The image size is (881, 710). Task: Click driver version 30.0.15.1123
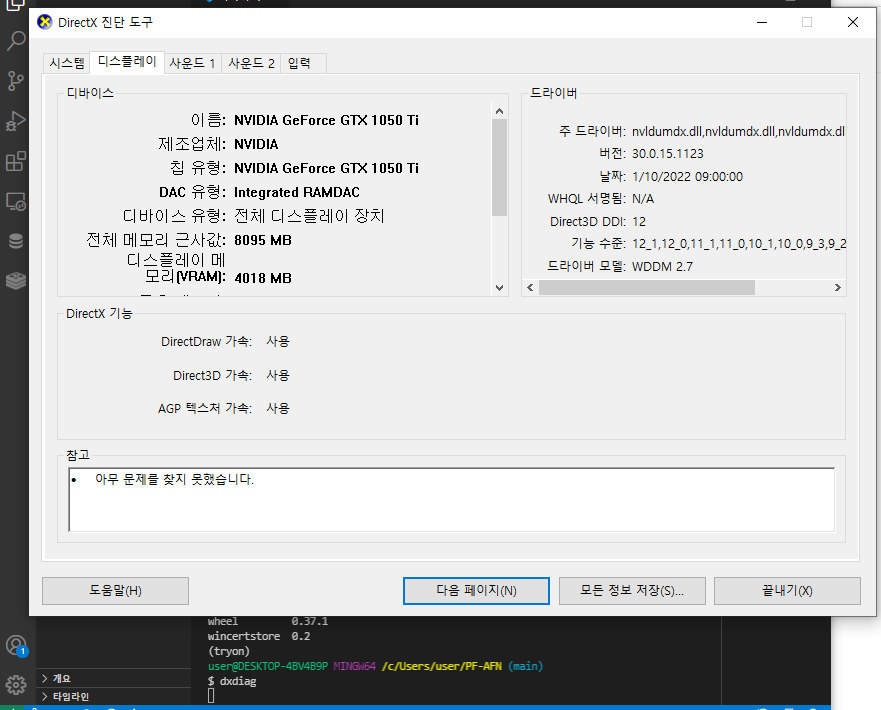(667, 154)
